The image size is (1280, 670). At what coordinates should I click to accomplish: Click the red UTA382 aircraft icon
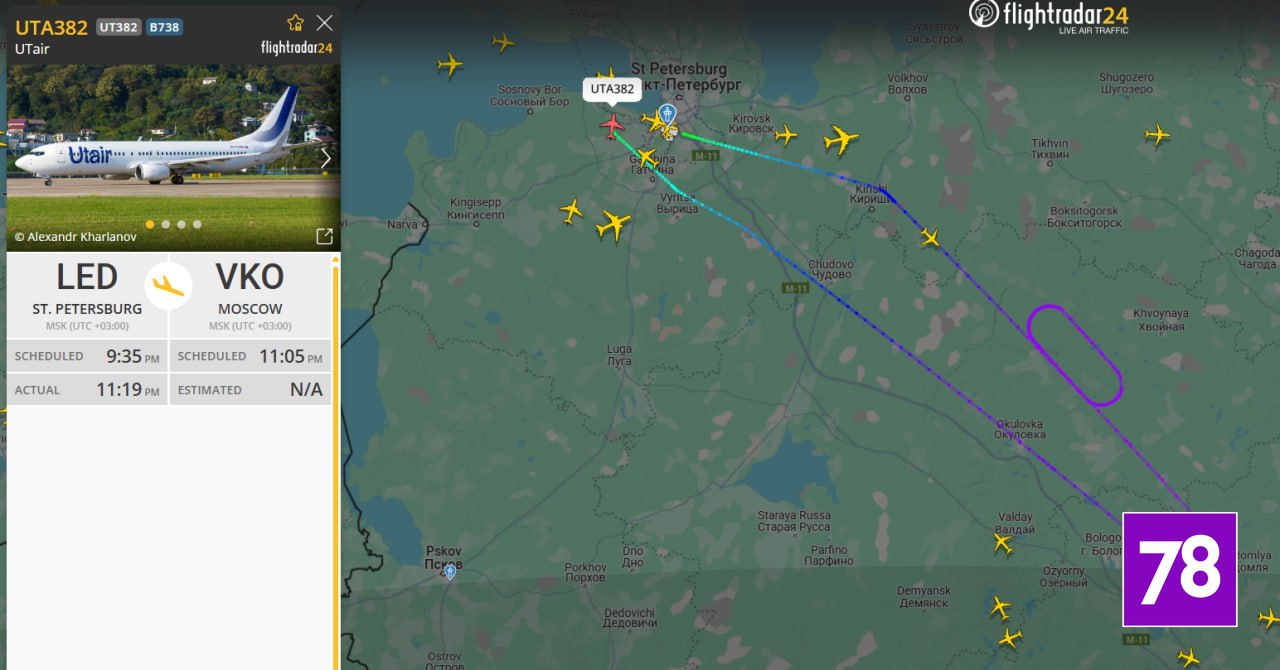611,125
